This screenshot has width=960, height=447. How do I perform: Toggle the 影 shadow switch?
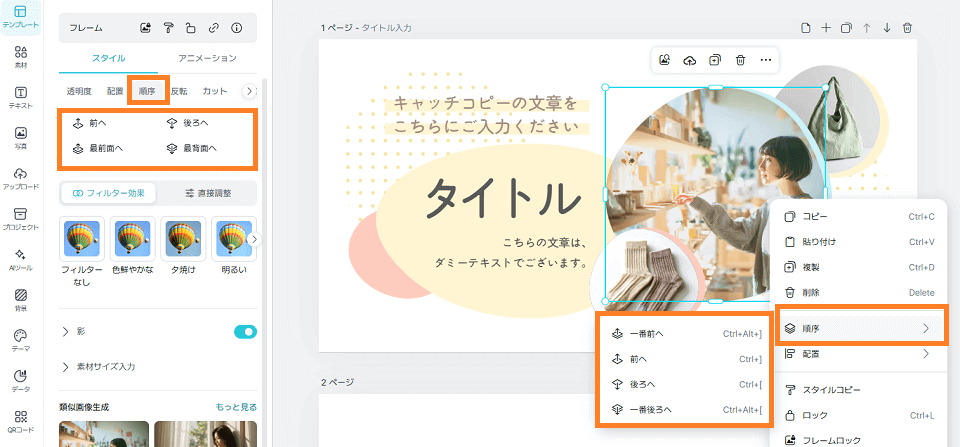pos(246,332)
